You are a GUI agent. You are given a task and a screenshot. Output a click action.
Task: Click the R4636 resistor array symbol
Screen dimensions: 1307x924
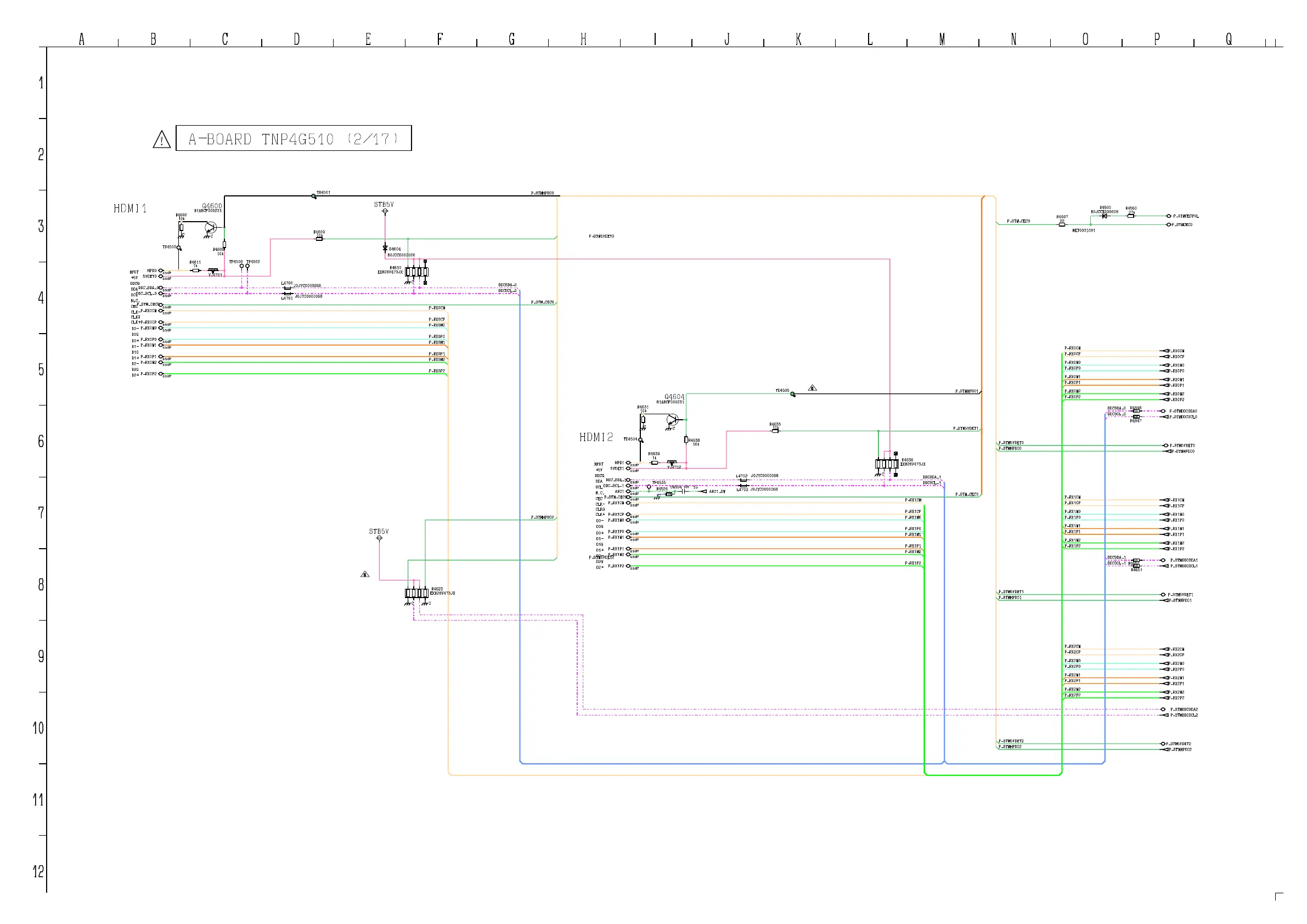pos(886,464)
